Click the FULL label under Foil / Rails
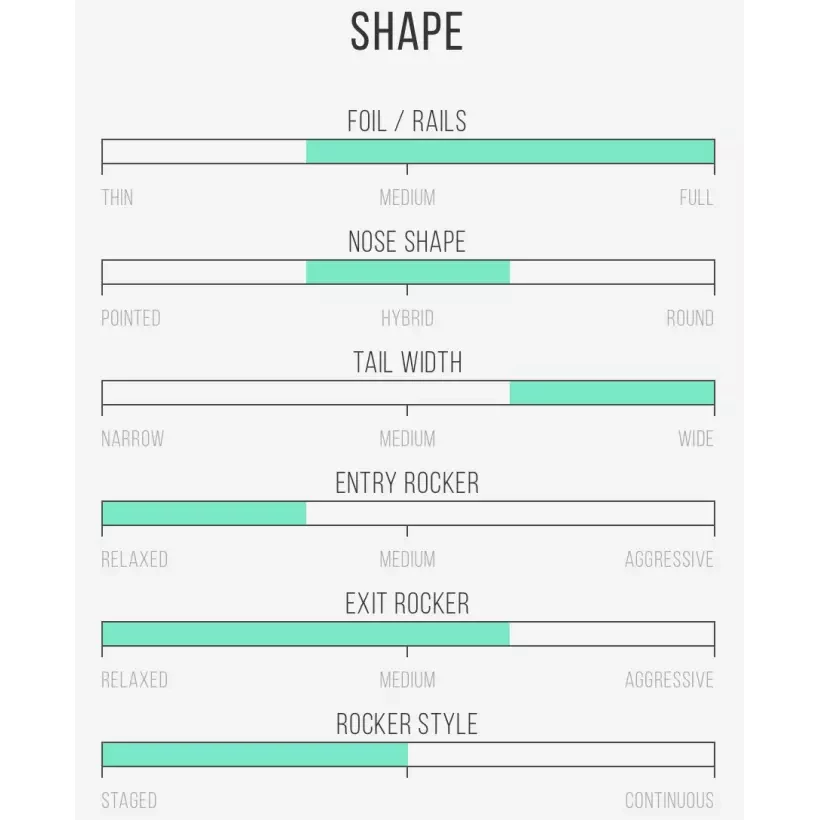The width and height of the screenshot is (820, 820). [x=696, y=198]
